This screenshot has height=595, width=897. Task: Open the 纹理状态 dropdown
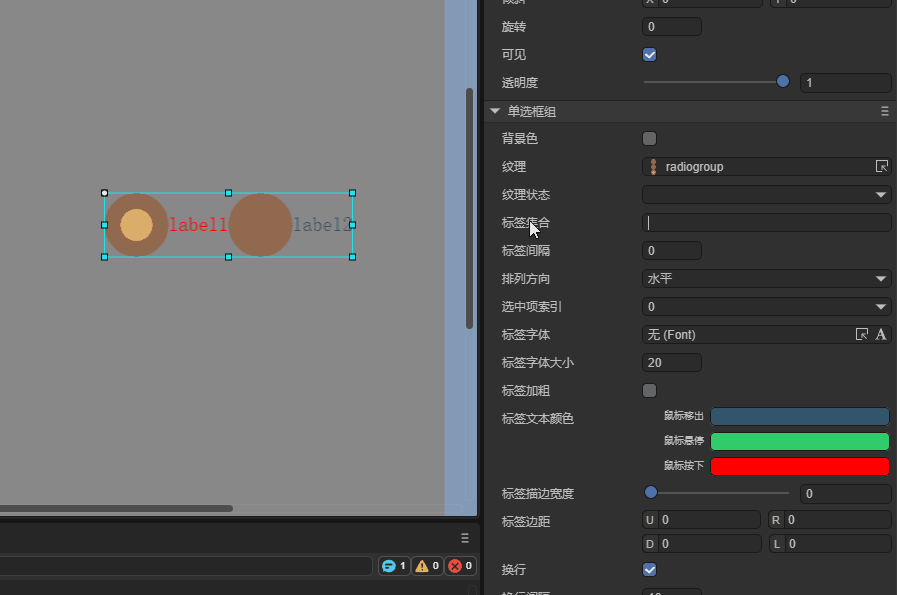(766, 194)
